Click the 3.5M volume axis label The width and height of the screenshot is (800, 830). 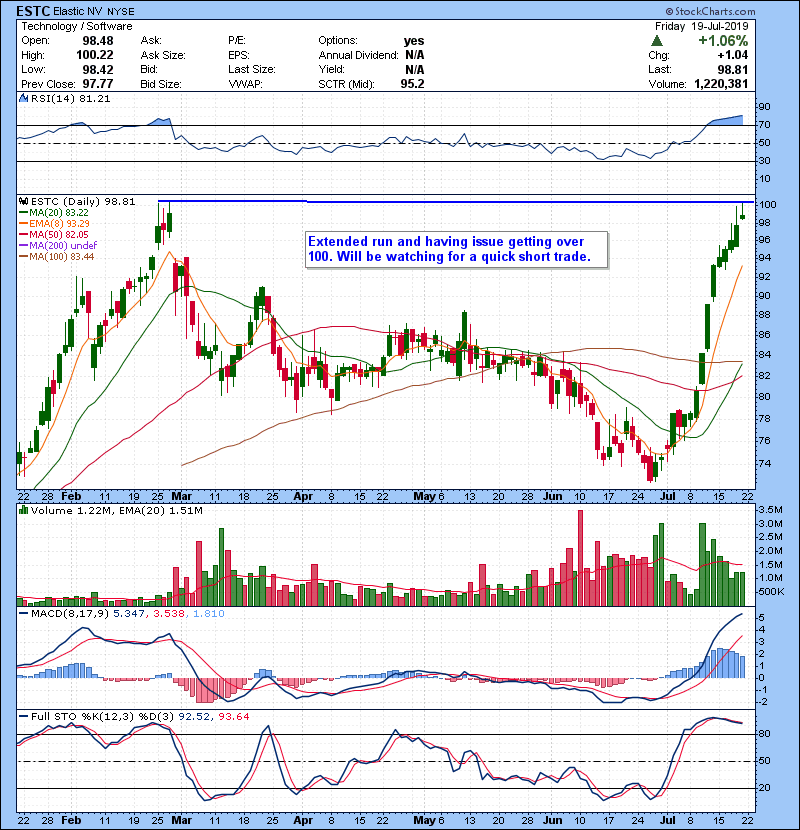click(771, 510)
